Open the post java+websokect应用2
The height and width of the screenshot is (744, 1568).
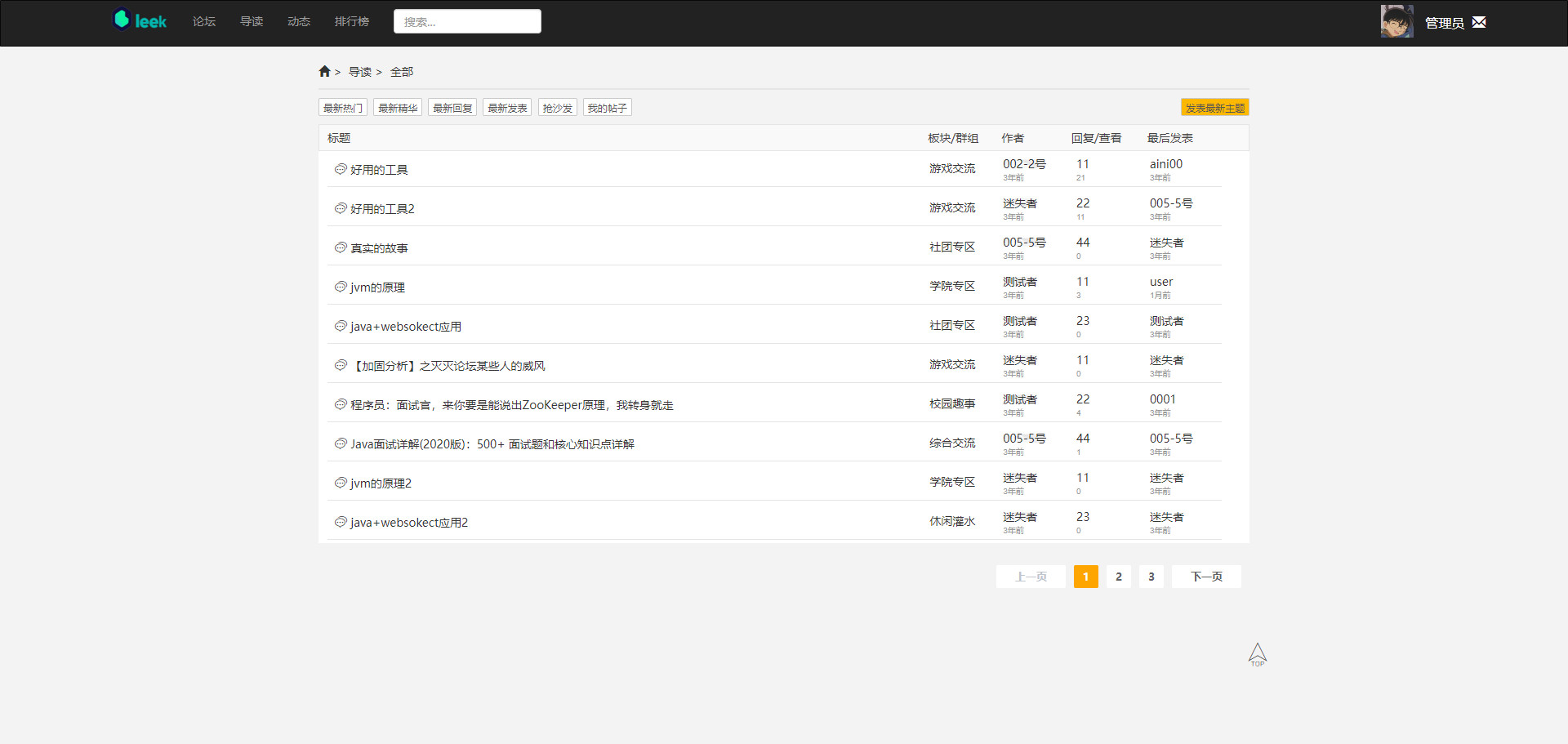coord(409,523)
